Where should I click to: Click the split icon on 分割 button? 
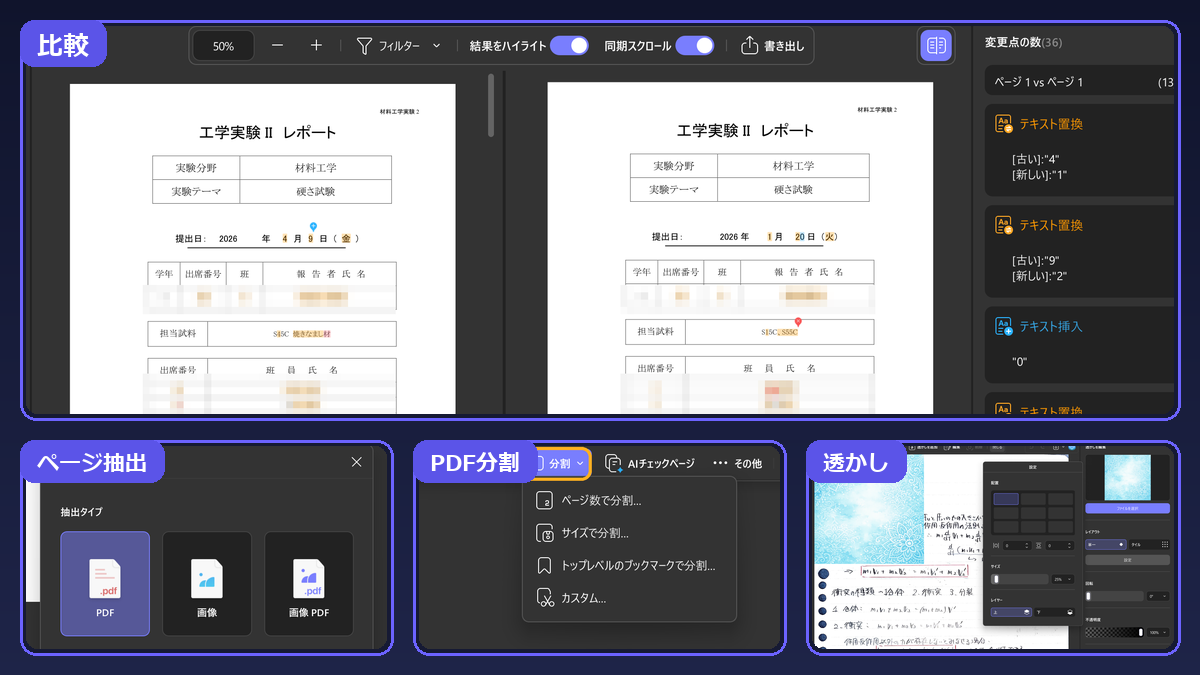click(540, 463)
